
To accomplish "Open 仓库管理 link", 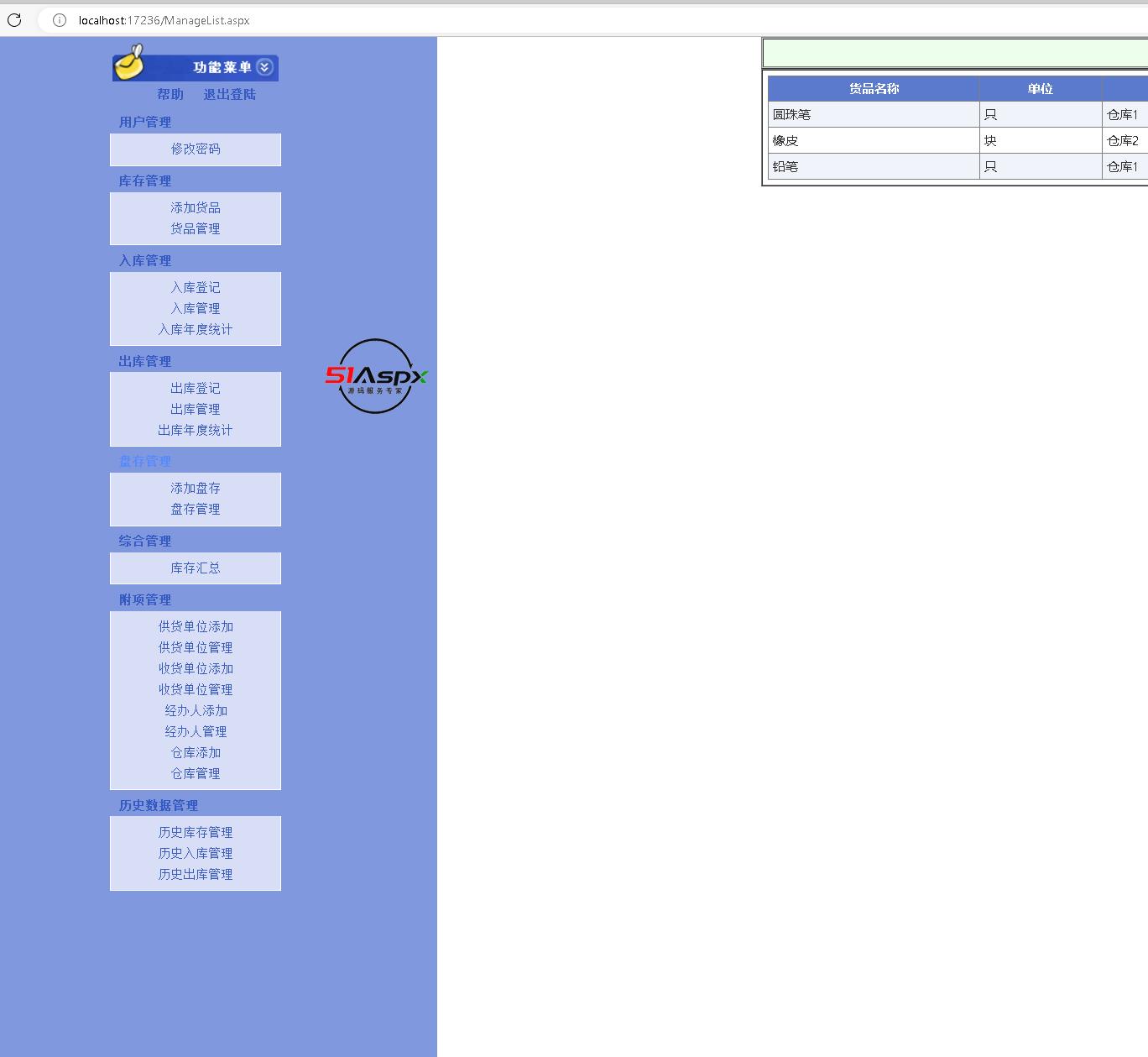I will pos(196,773).
